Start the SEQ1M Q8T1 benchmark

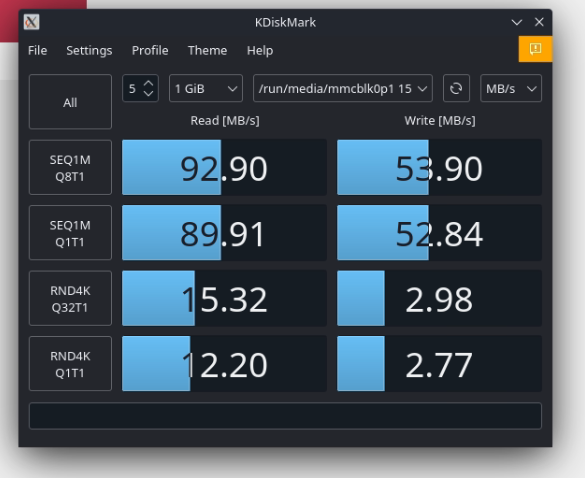pyautogui.click(x=70, y=168)
